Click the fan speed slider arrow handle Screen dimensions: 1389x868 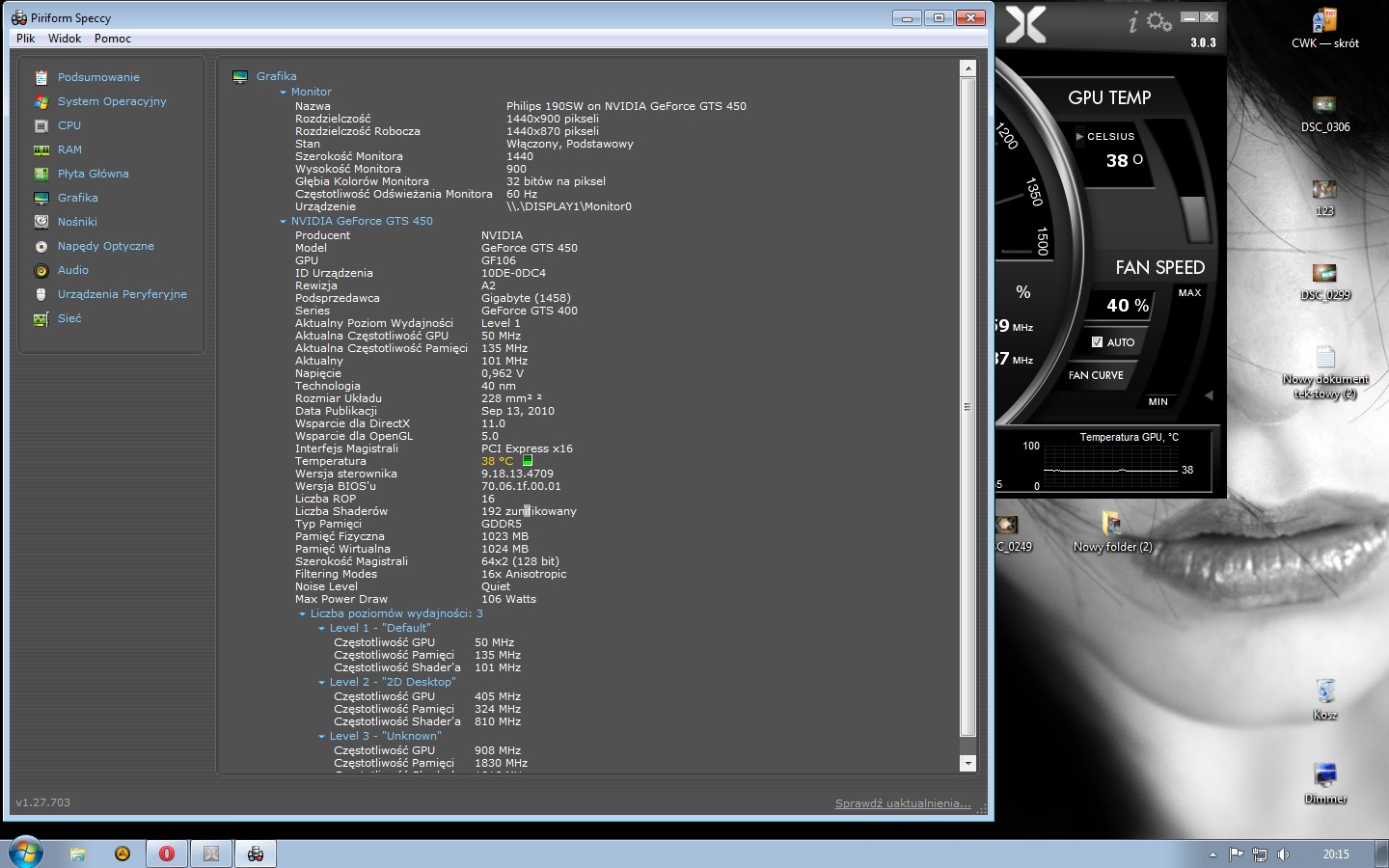pyautogui.click(x=1209, y=395)
